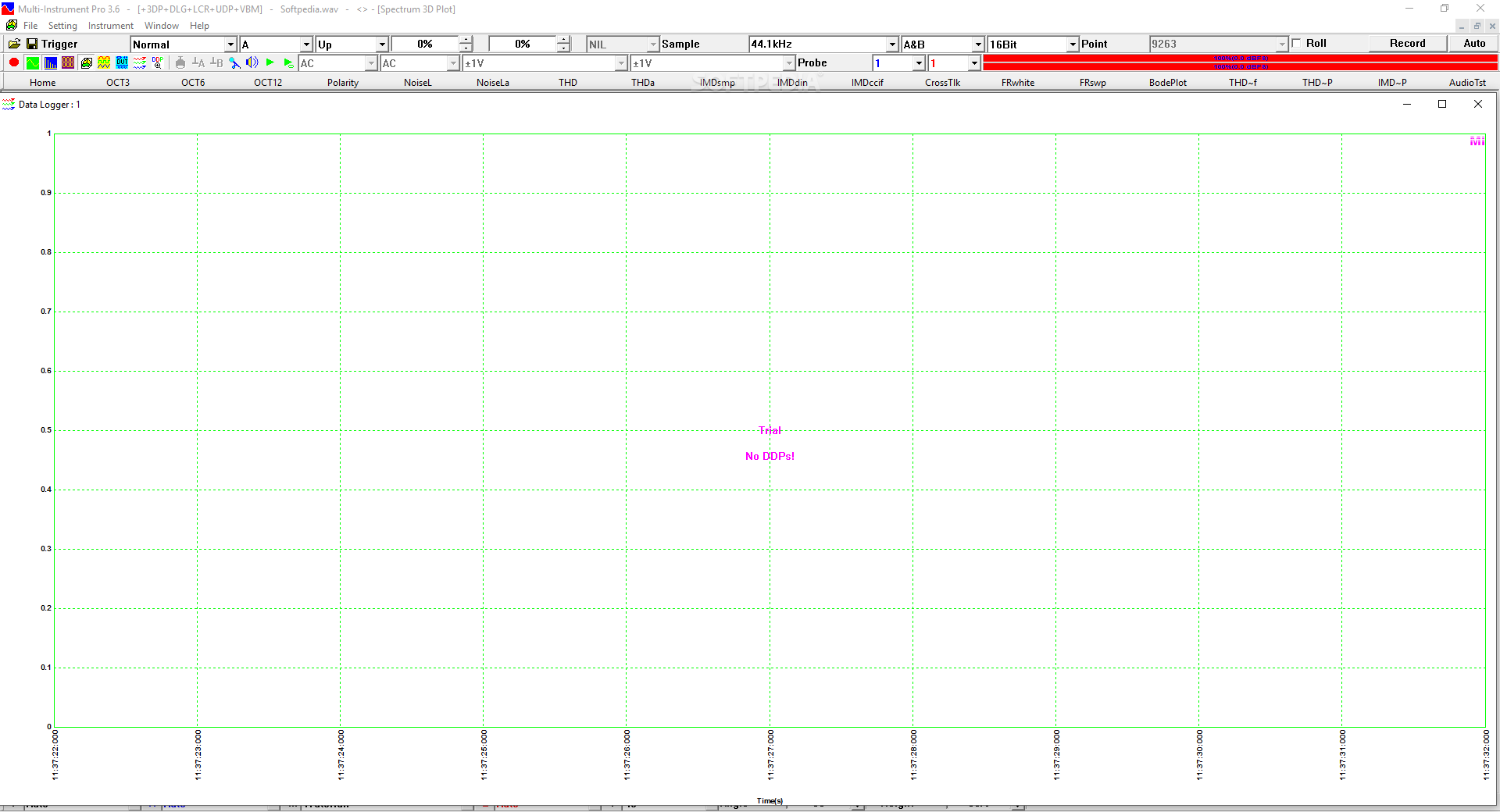Toggle the Data Logger toolbar icon
Screen dimensions: 1500x812
(x=140, y=62)
